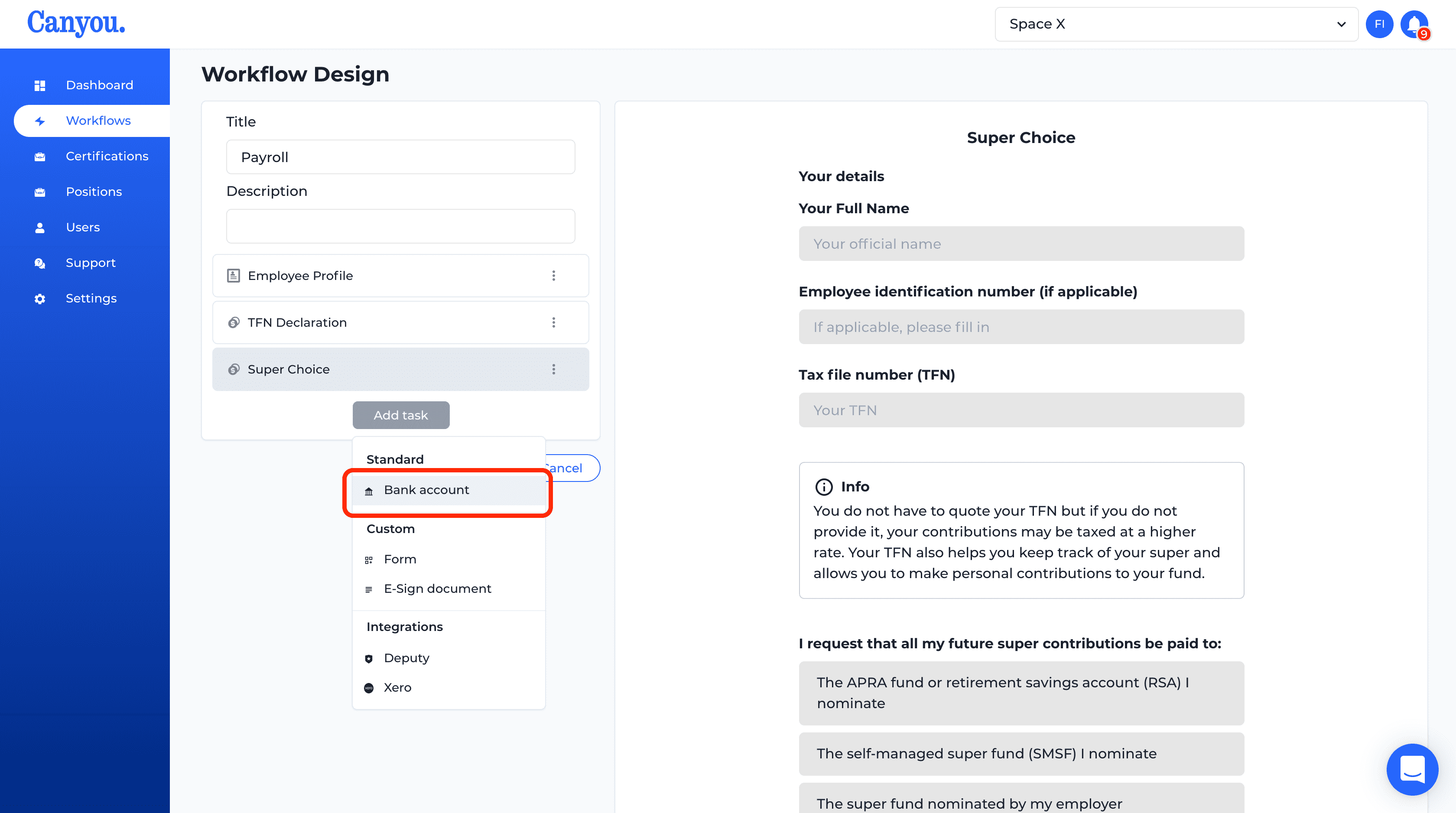Screen dimensions: 1456x813
Task: Expand the TFN Declaration task options menu
Action: (553, 322)
